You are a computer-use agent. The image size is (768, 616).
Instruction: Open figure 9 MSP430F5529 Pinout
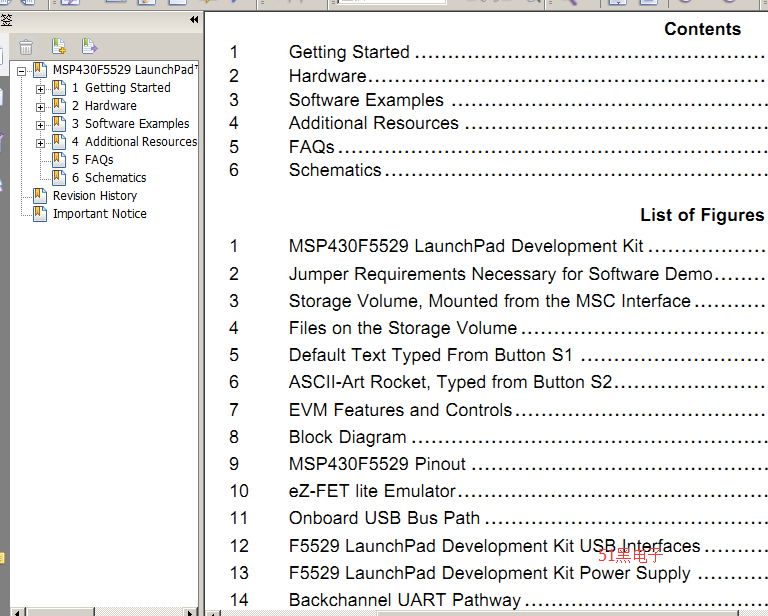(x=377, y=464)
